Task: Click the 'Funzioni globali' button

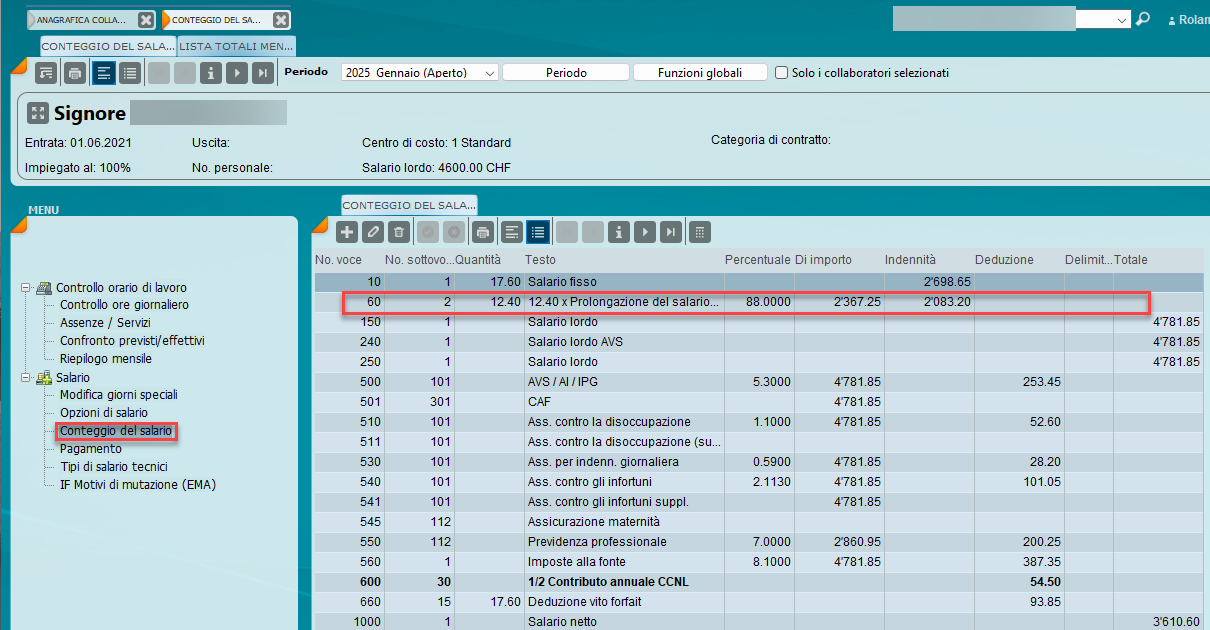Action: (699, 73)
